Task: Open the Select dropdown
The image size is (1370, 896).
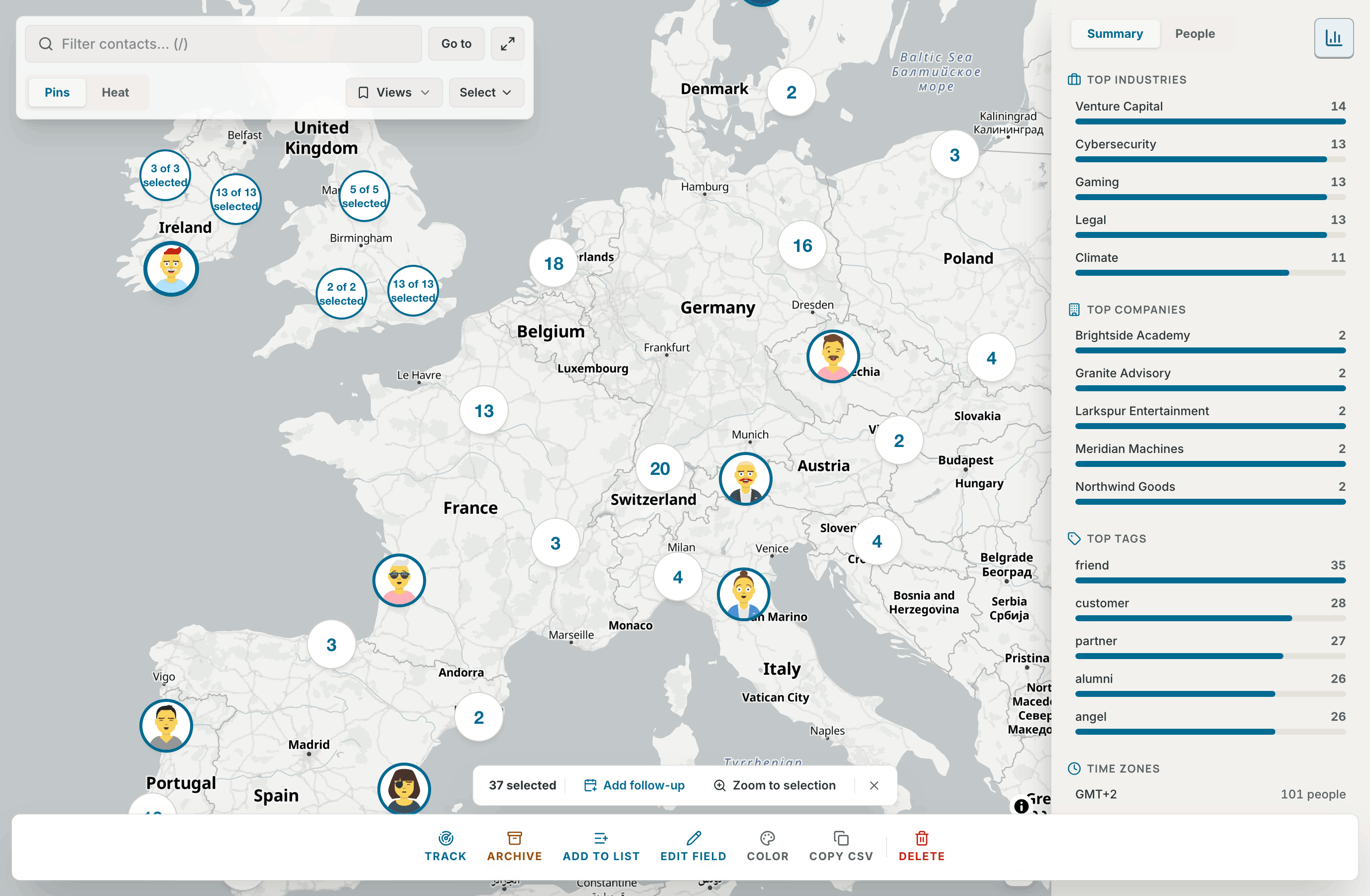Action: [486, 92]
